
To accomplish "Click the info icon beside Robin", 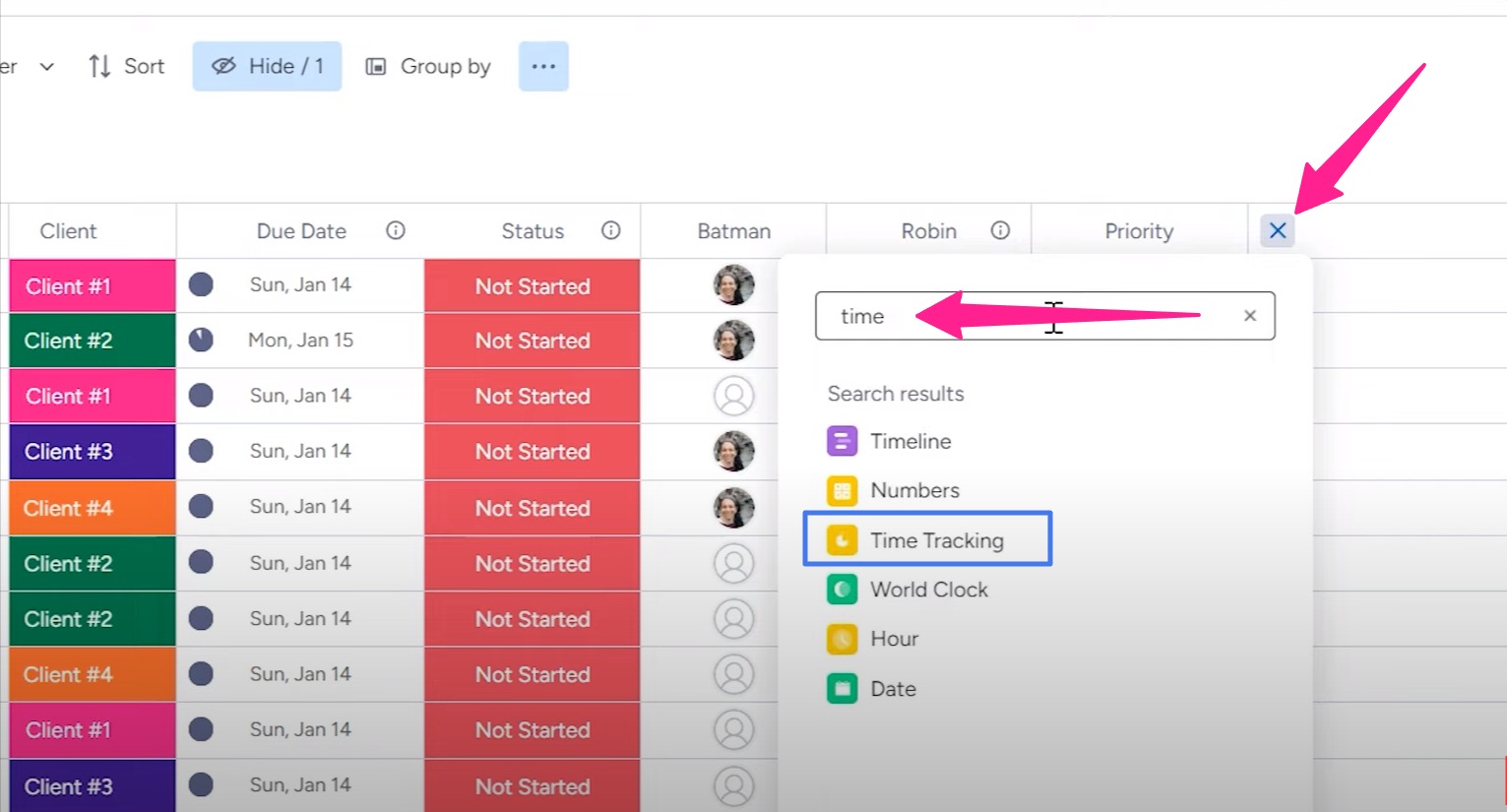I will [x=1000, y=230].
